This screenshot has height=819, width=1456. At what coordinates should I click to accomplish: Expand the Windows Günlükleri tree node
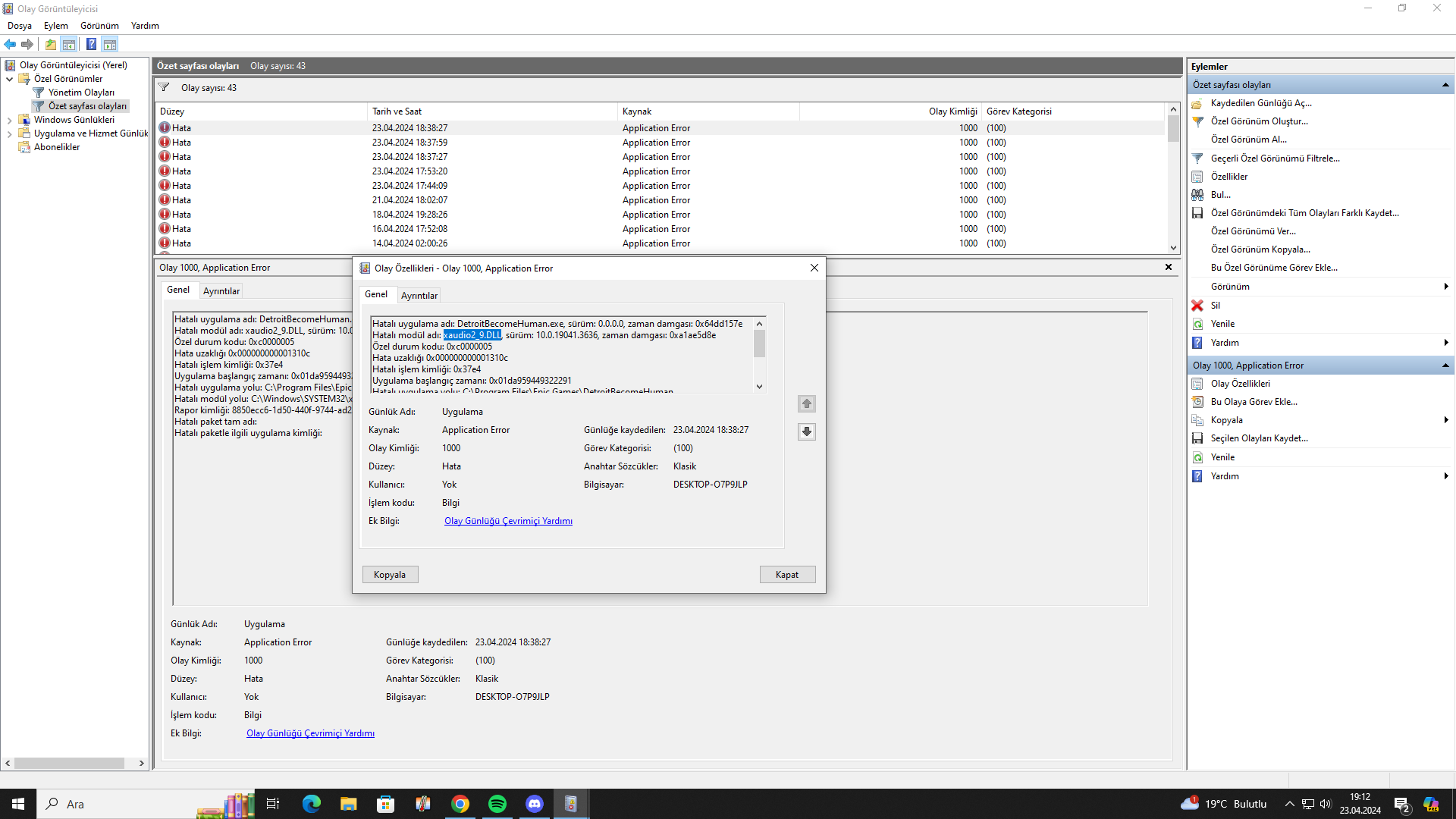click(9, 120)
